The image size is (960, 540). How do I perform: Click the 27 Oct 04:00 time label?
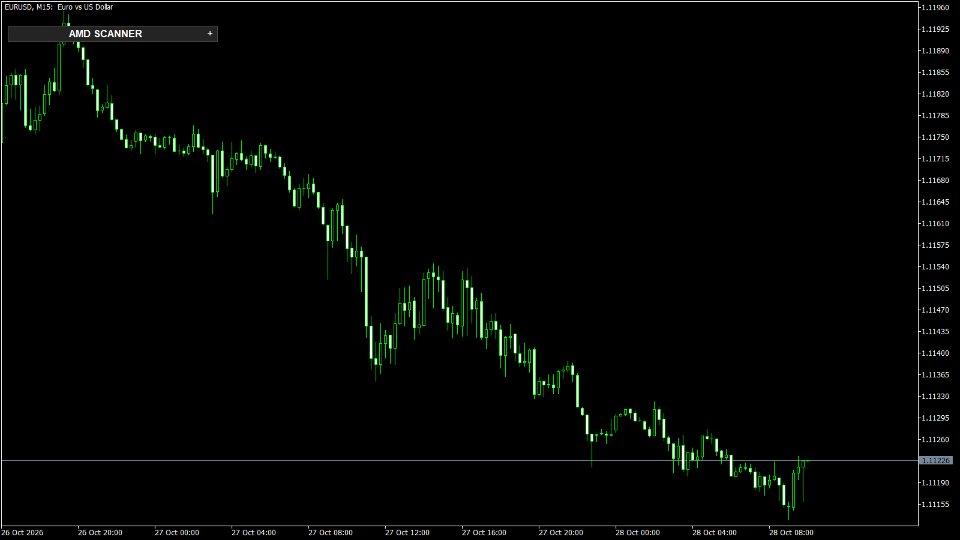pos(253,533)
